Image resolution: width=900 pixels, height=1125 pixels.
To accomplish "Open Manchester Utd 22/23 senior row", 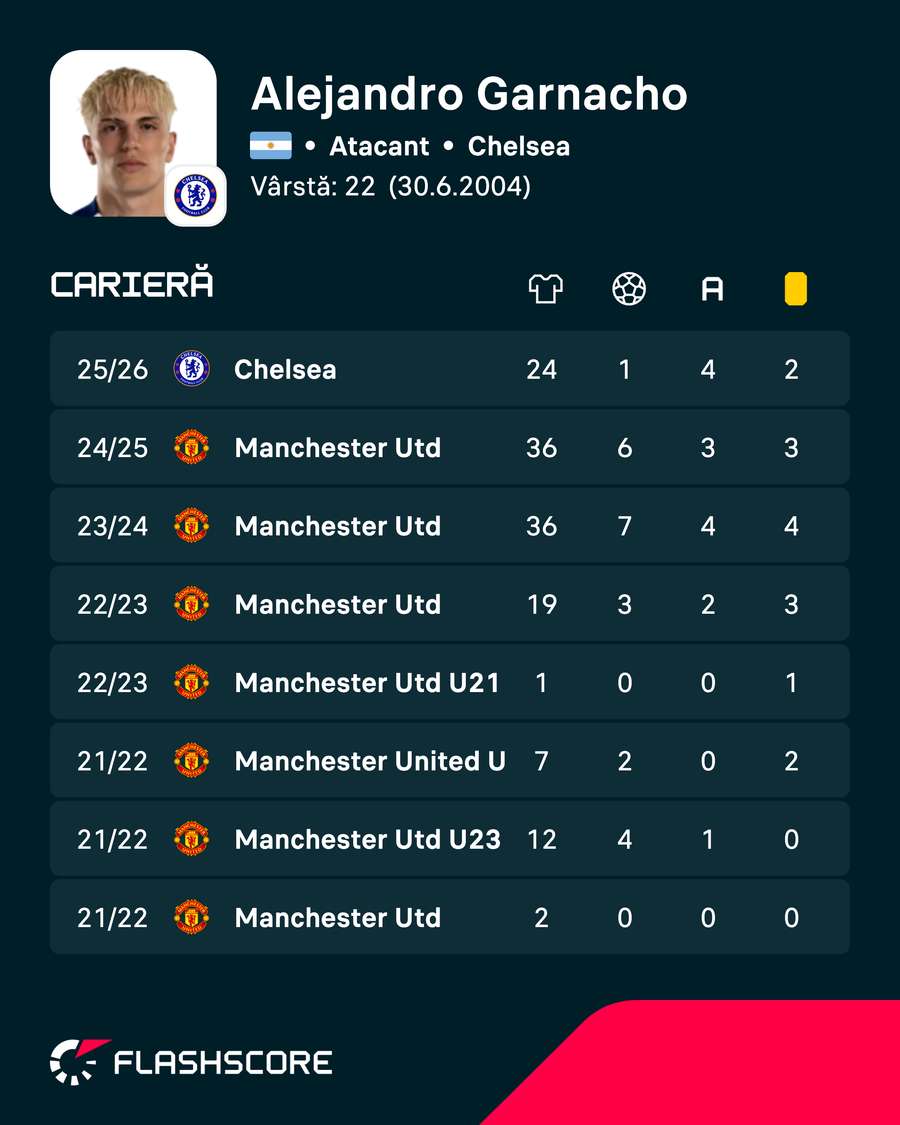I will [x=449, y=603].
